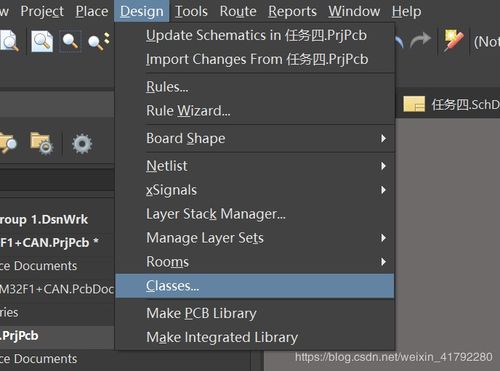Click the folder with magnifier icon

(8, 143)
